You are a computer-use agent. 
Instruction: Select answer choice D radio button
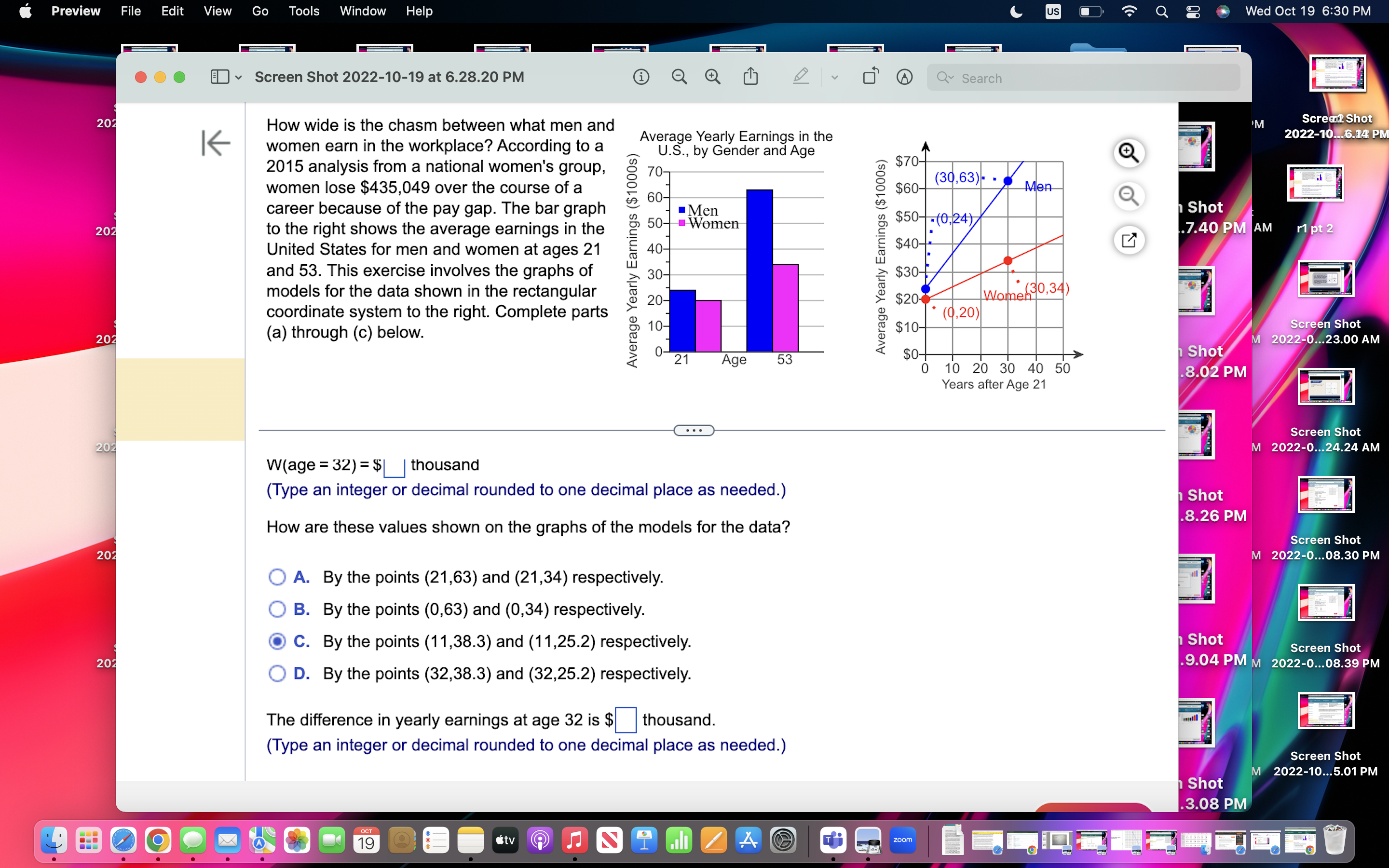coord(277,674)
